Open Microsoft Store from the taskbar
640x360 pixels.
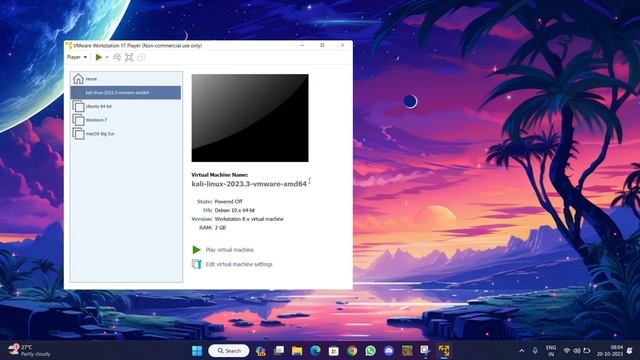coord(333,351)
